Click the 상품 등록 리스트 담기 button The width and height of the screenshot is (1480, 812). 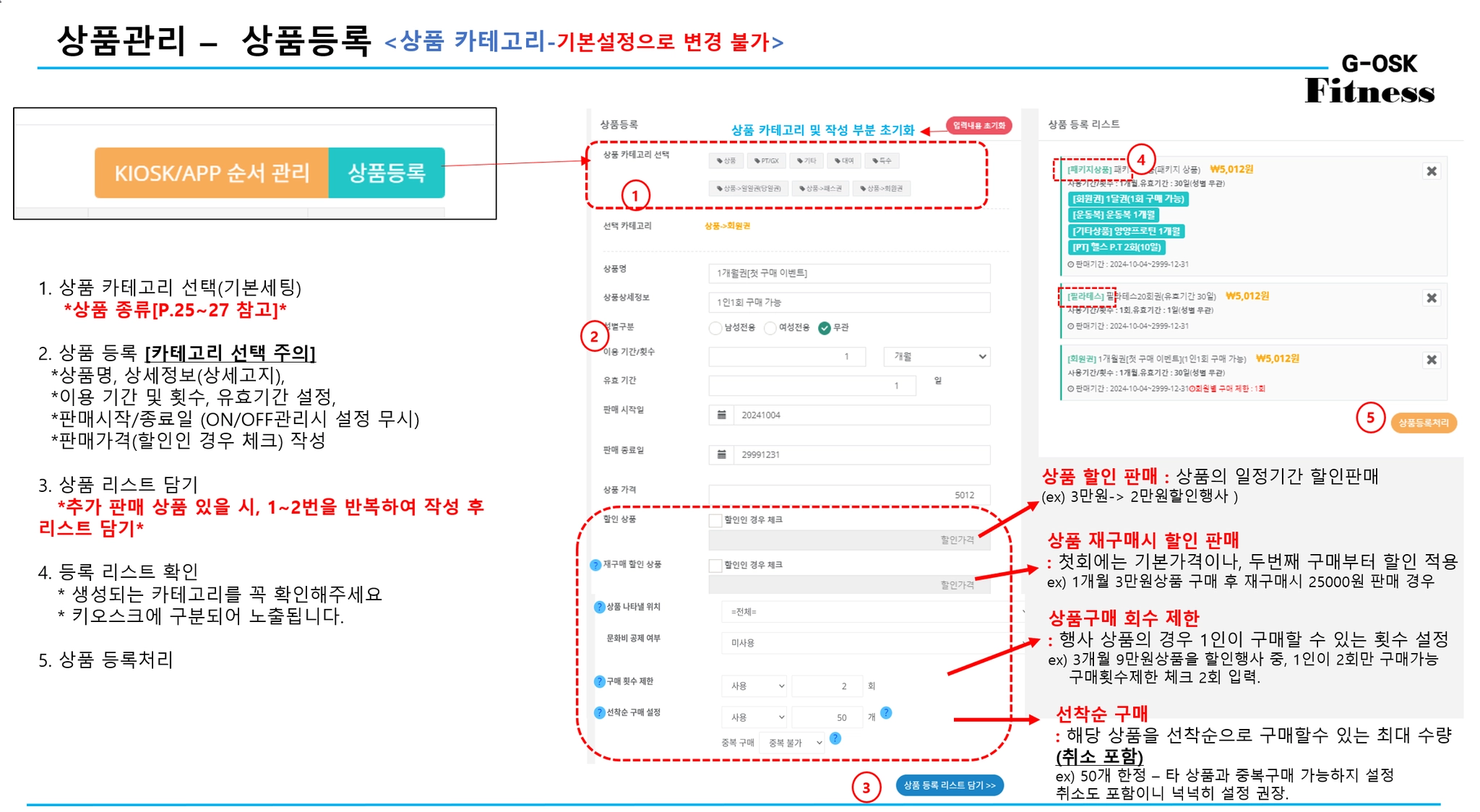coord(949,785)
